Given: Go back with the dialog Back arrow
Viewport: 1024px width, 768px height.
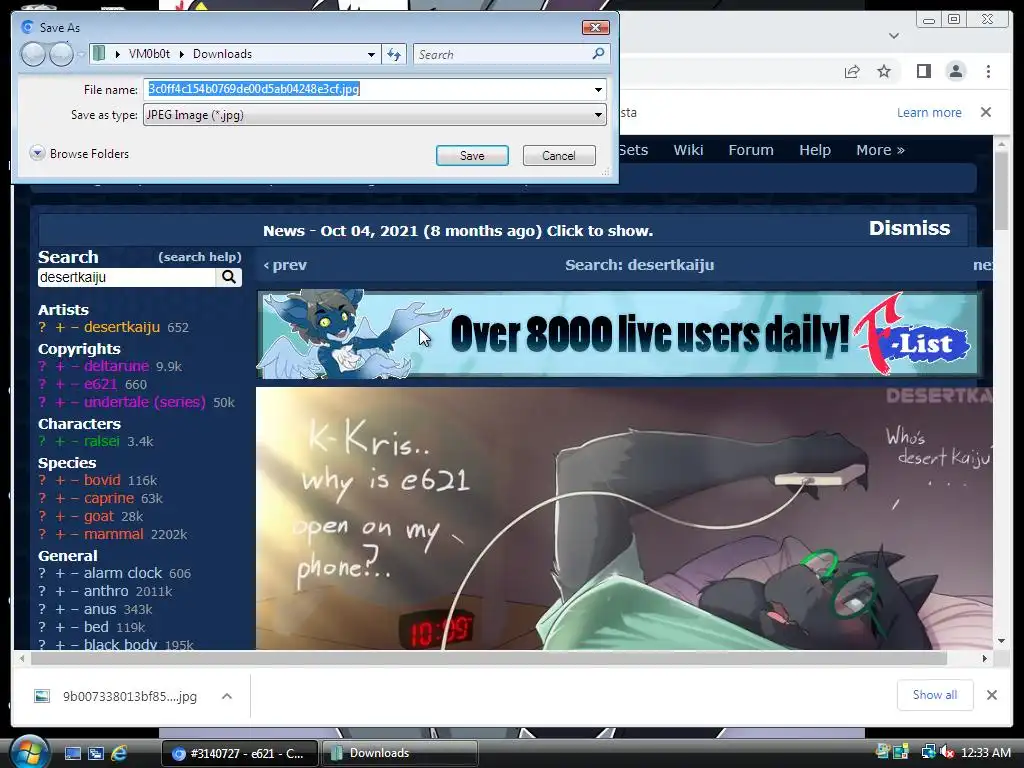Looking at the screenshot, I should (33, 54).
